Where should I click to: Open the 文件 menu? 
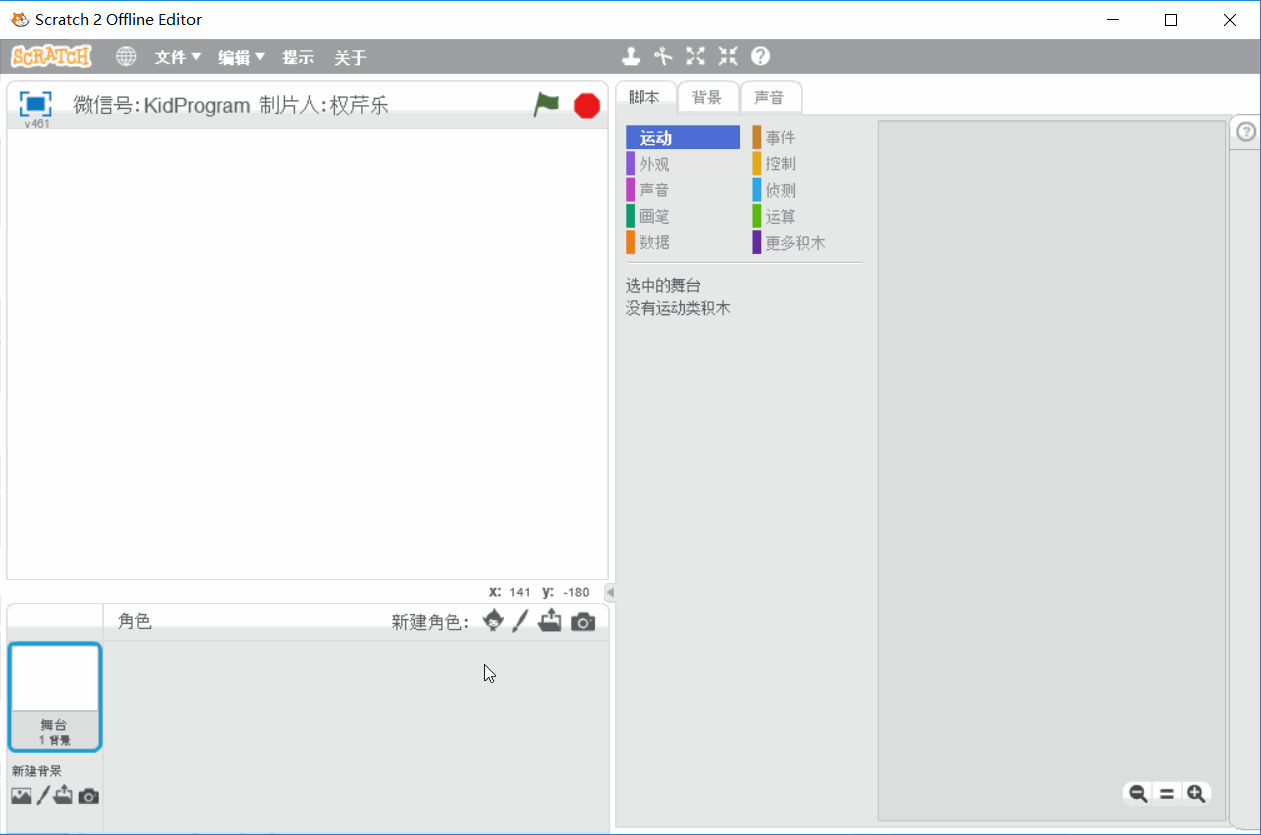(x=177, y=57)
